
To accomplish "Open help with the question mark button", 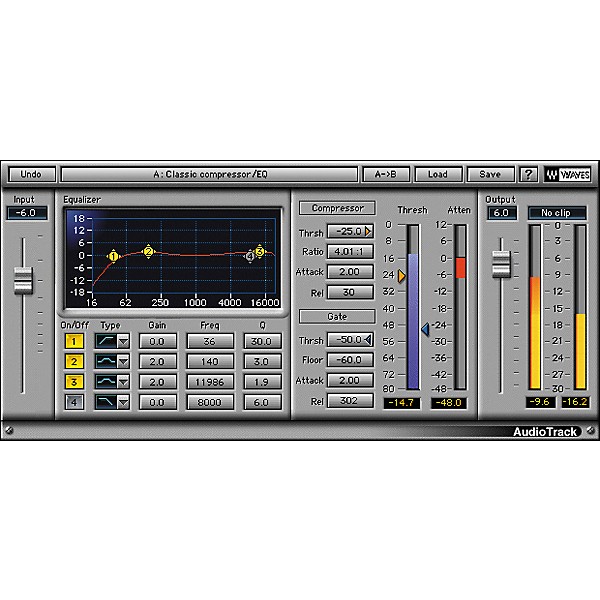I will click(x=528, y=174).
